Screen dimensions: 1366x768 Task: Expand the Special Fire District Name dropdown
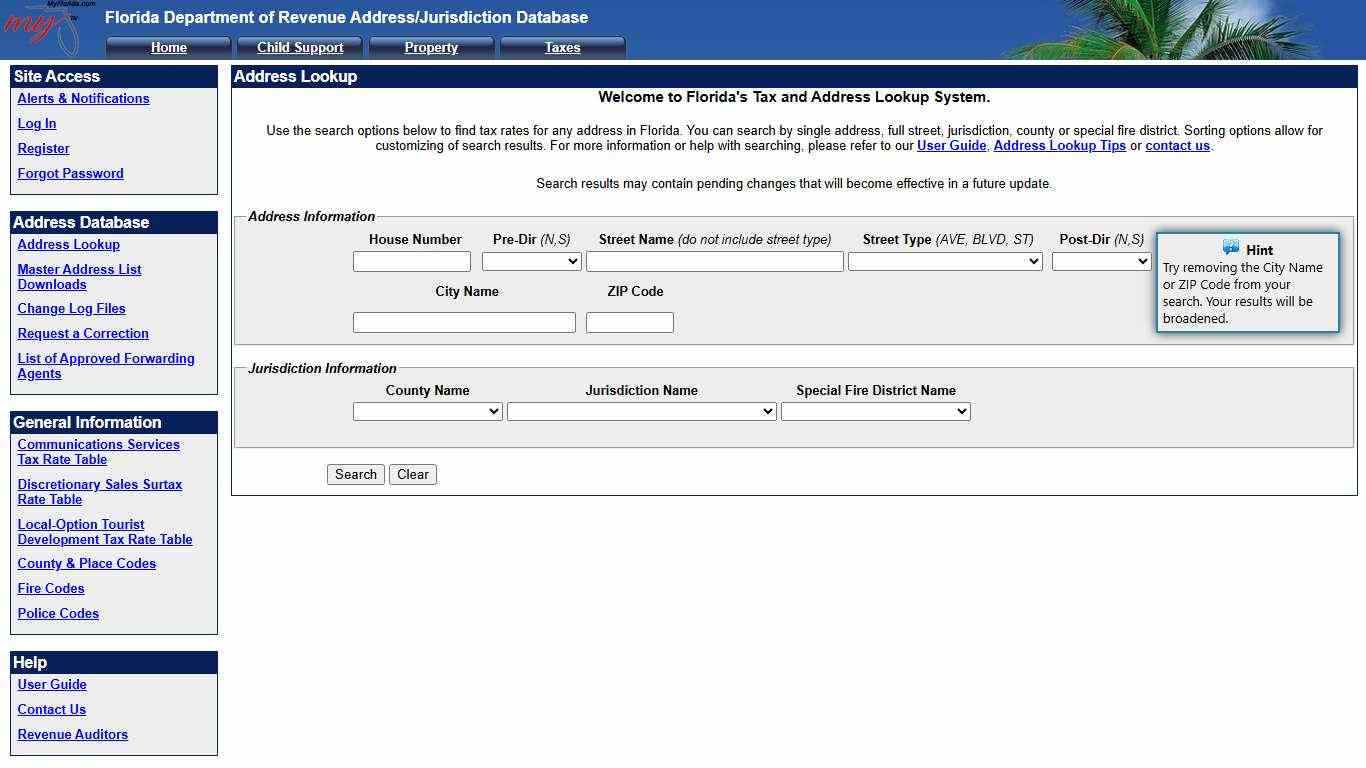pyautogui.click(x=875, y=411)
